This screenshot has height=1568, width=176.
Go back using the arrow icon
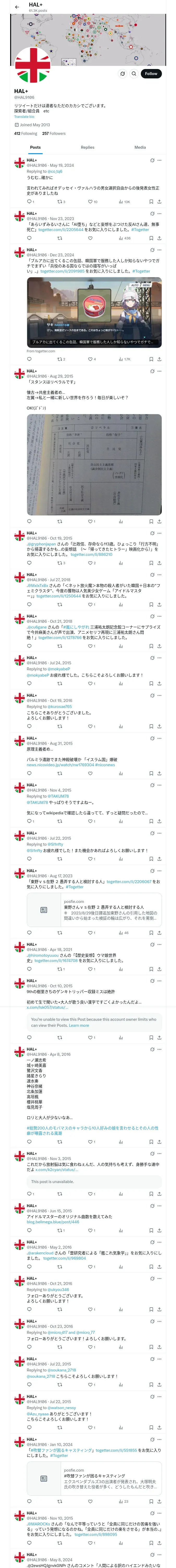(x=17, y=7)
